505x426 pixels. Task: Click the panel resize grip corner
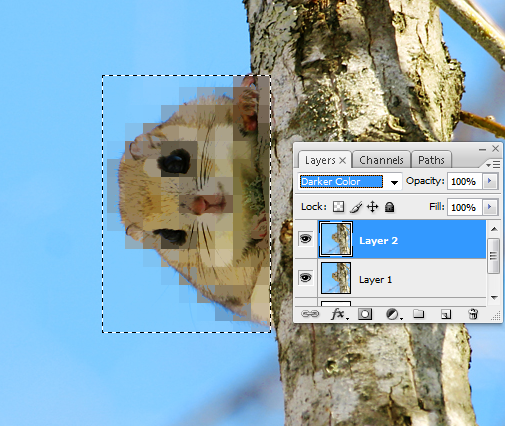pyautogui.click(x=497, y=316)
